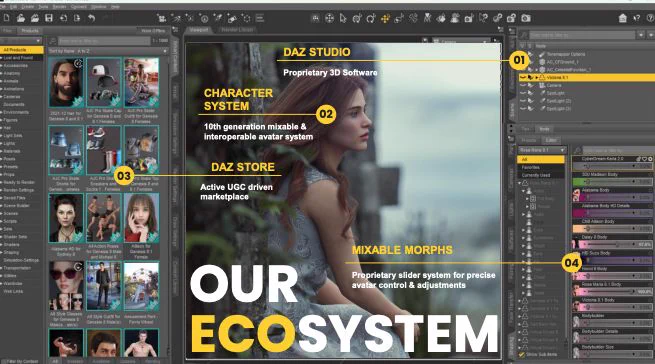Open the products pane options menu icon
Screen dimensions: 655x364
click(175, 30)
